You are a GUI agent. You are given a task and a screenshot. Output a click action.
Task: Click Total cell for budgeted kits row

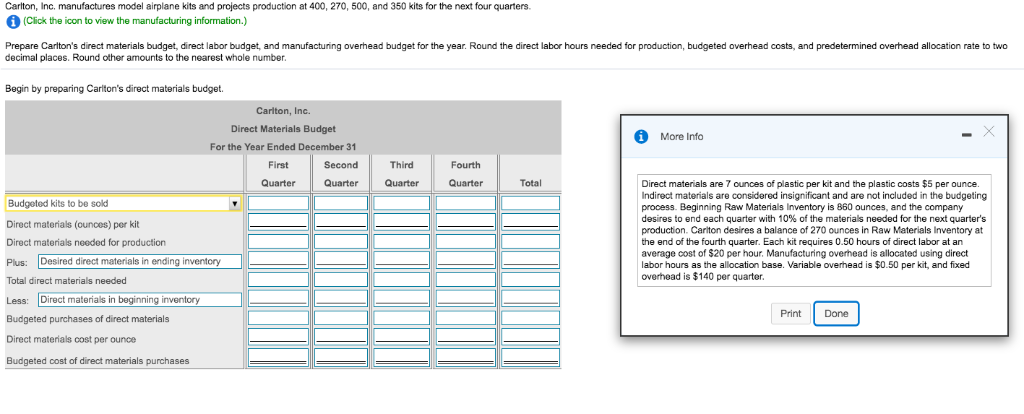pyautogui.click(x=530, y=204)
